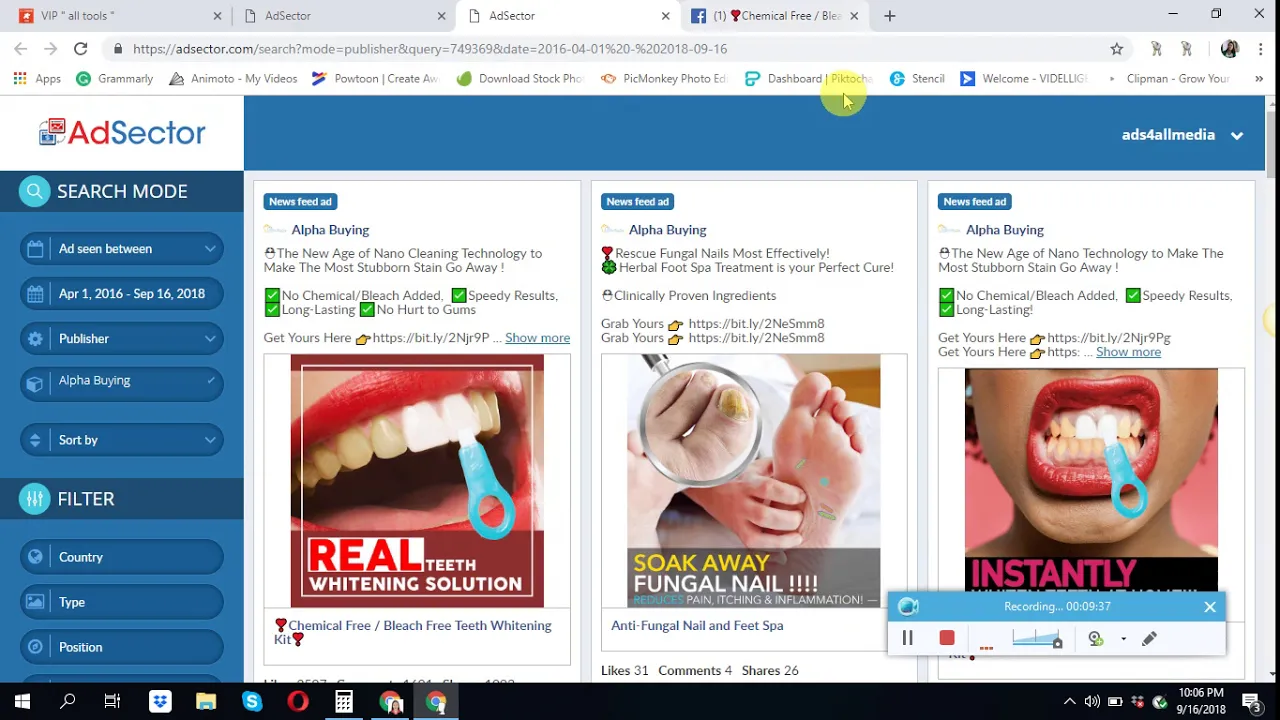Open the Stencil bookmark
1280x720 pixels.
[917, 78]
